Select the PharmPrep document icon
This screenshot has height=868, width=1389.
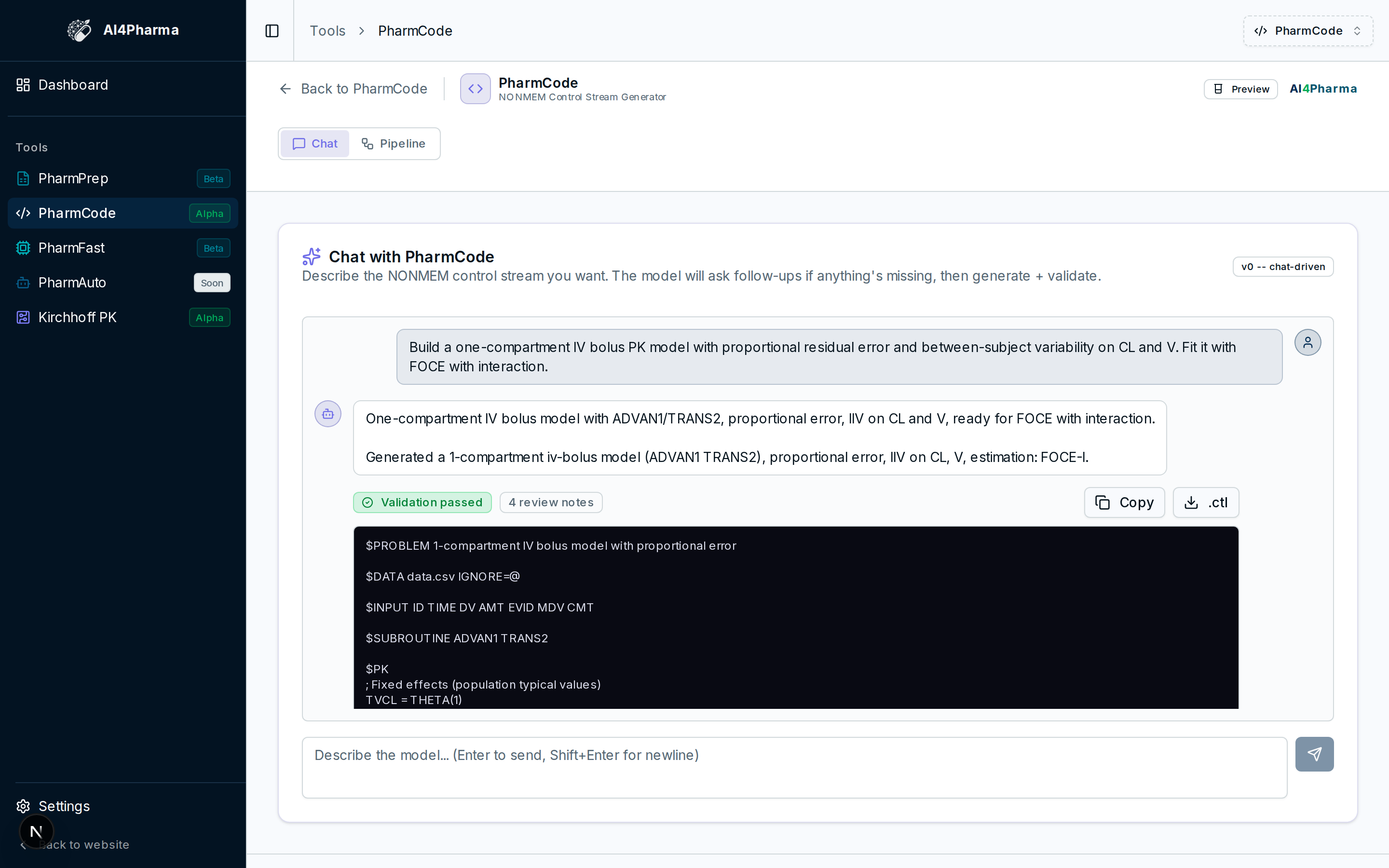tap(23, 178)
